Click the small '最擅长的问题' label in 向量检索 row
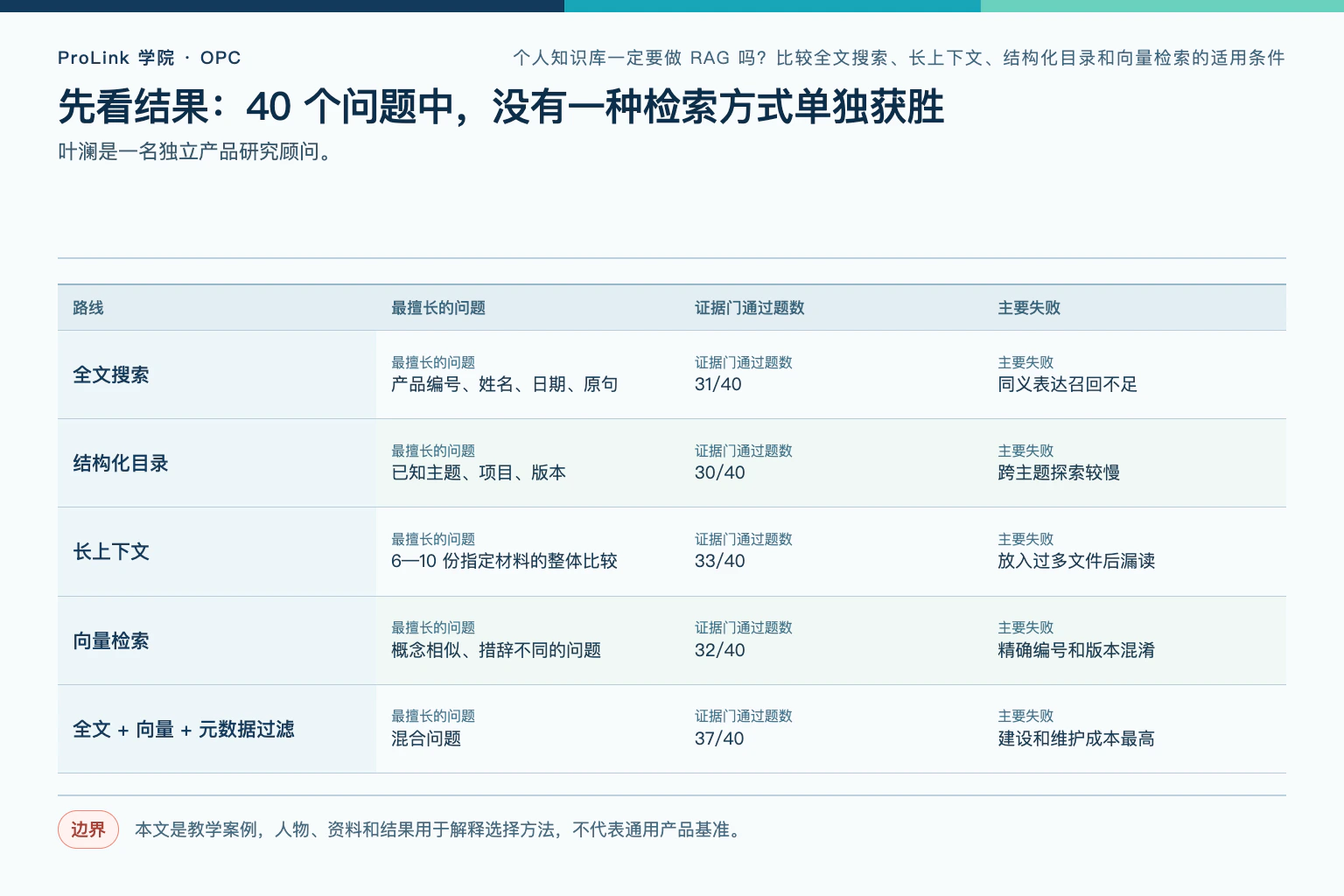1344x896 pixels. click(433, 627)
